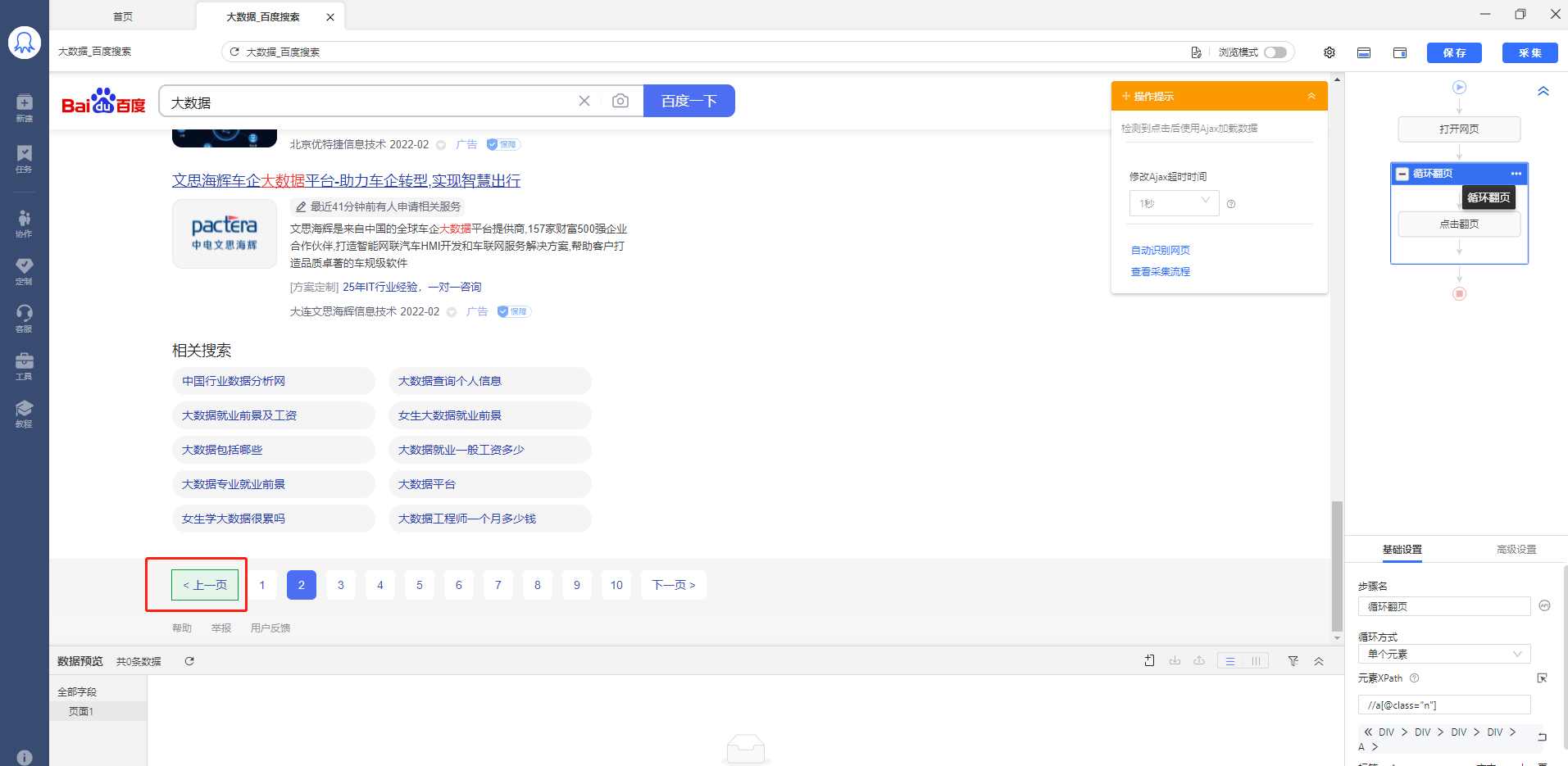Open the 教程 tutorials sidebar icon

click(25, 414)
